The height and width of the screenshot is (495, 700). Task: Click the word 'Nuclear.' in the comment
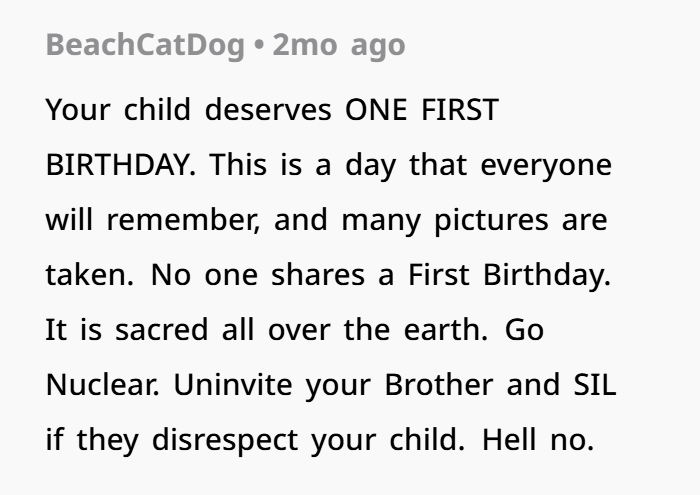click(103, 385)
